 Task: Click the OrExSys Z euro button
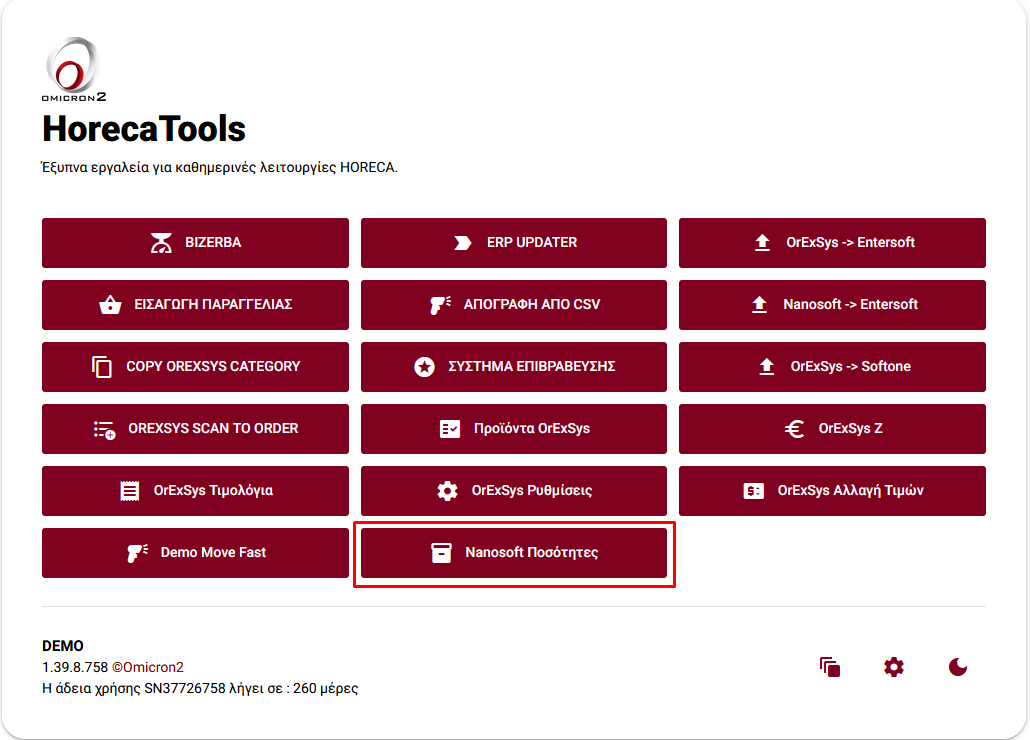832,429
